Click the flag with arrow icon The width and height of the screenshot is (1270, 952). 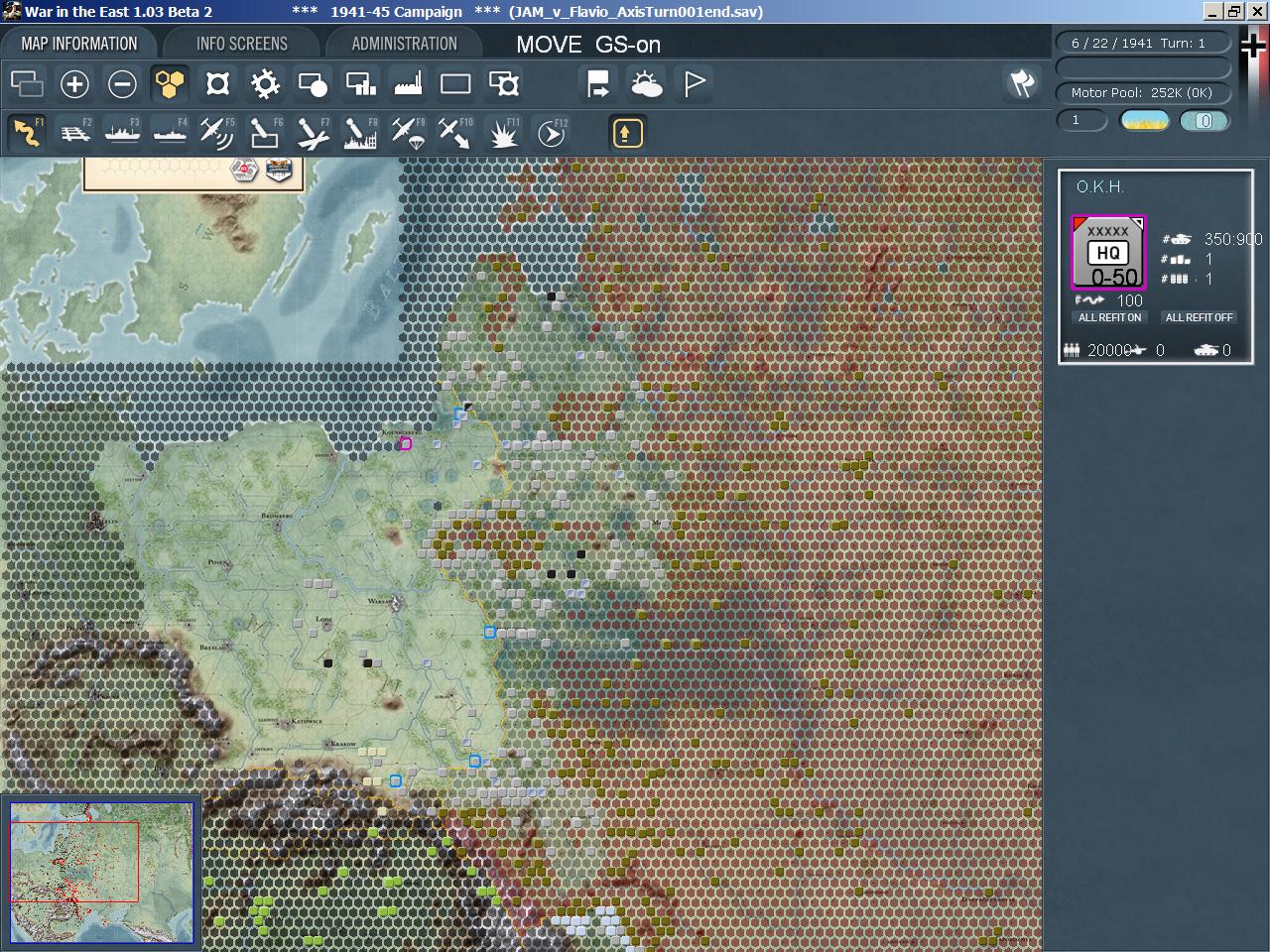[598, 84]
